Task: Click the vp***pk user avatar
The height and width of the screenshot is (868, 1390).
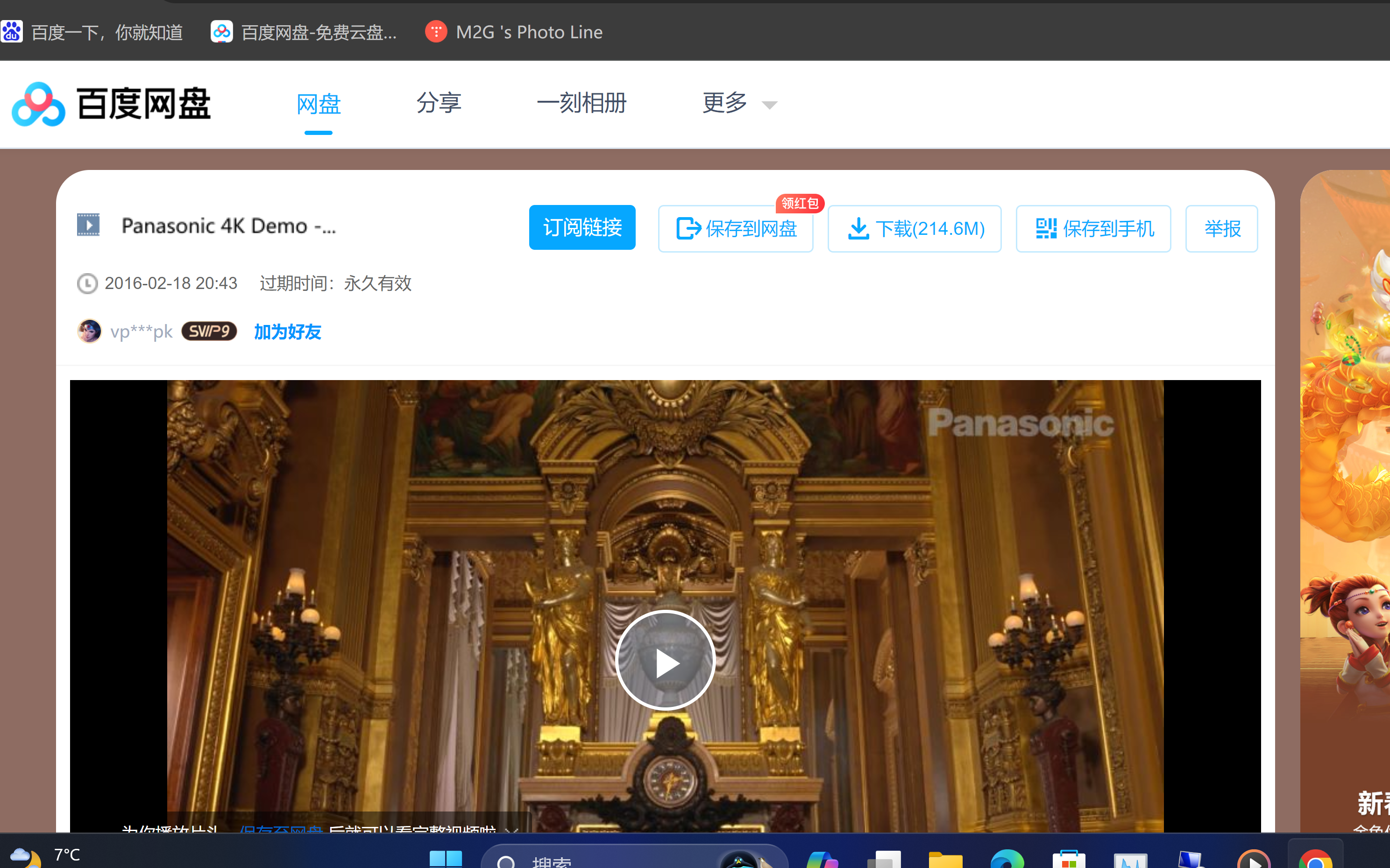Action: [89, 331]
